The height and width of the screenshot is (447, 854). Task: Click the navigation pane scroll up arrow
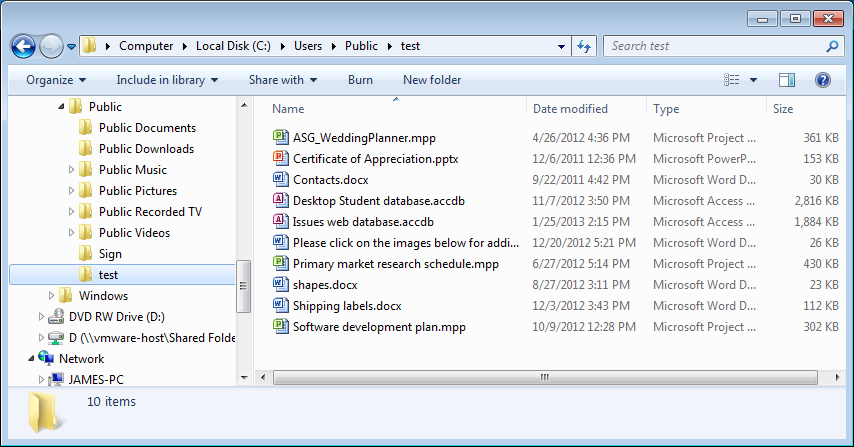pos(244,105)
